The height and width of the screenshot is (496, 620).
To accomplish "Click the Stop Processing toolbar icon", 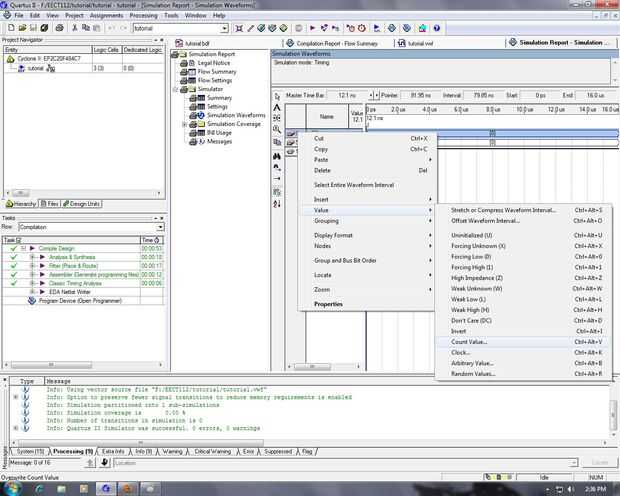I will pyautogui.click(x=299, y=28).
